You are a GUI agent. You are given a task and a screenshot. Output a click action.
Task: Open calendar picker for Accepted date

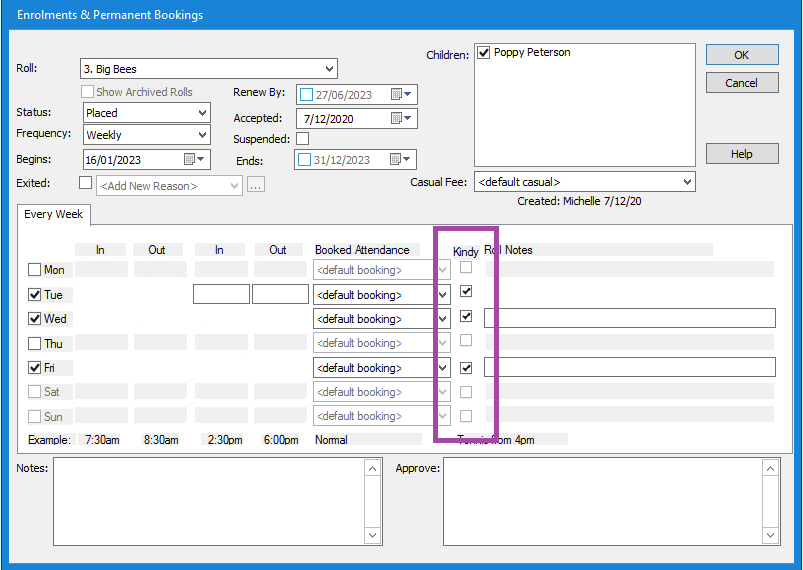pyautogui.click(x=402, y=119)
